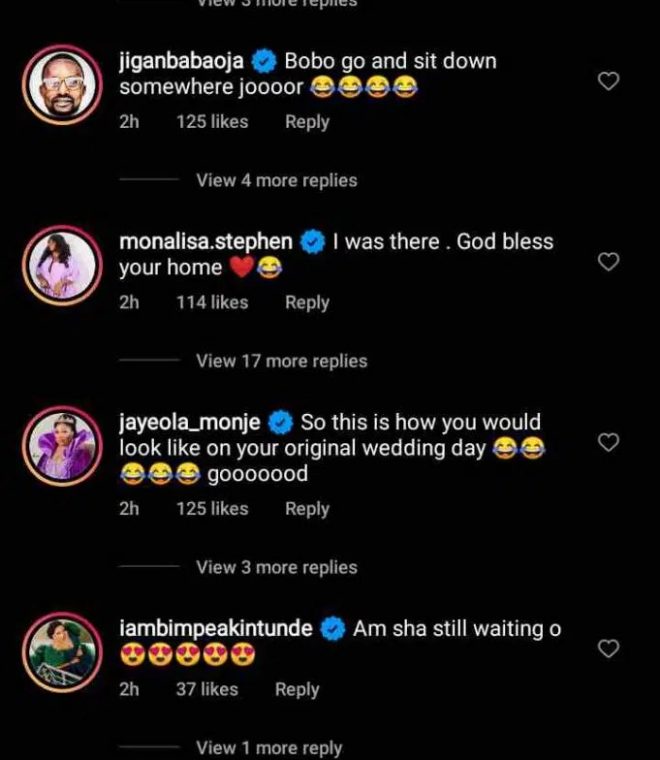Viewport: 660px width, 760px height.
Task: Expand View 1 more reply
Action: pyautogui.click(x=269, y=747)
